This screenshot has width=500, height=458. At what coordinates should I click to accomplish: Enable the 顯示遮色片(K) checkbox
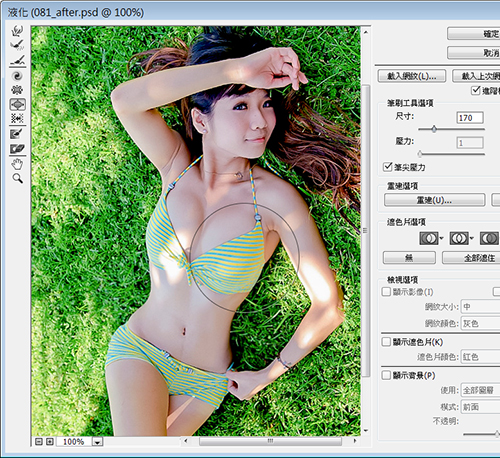coord(386,342)
